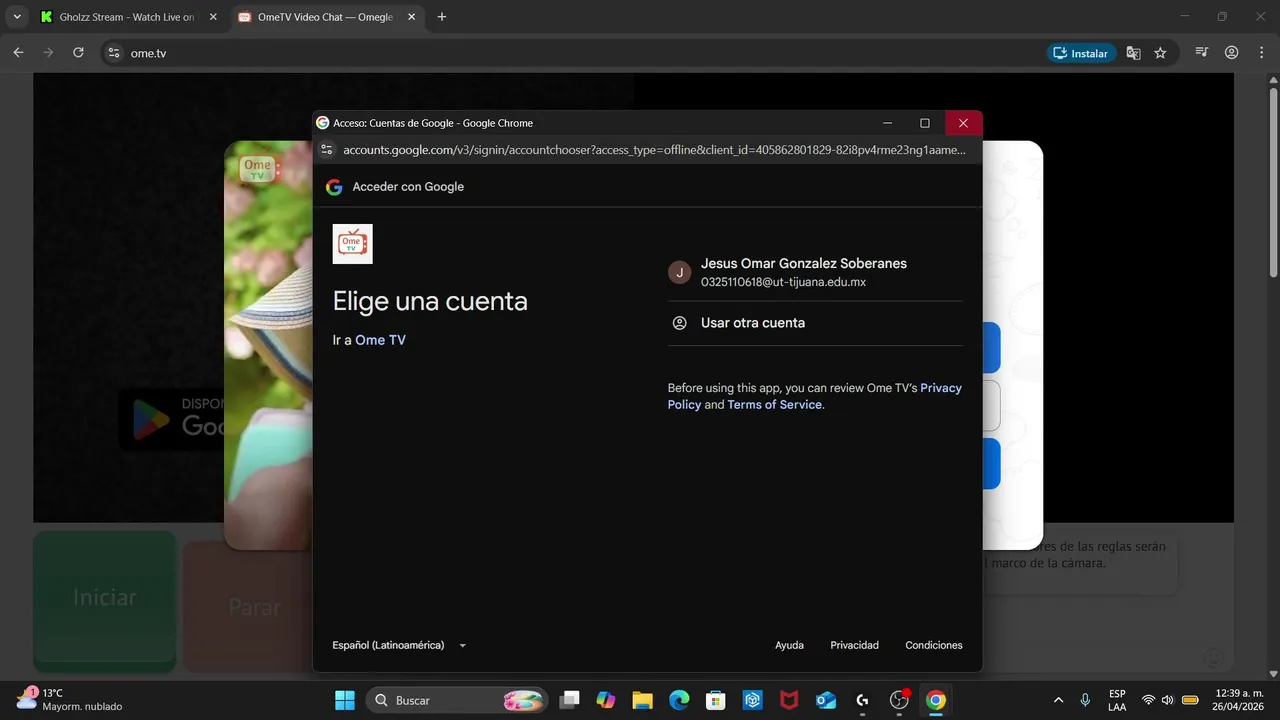Image resolution: width=1280 pixels, height=720 pixels.
Task: Close the OmeTV Video Chat tab
Action: pyautogui.click(x=411, y=17)
